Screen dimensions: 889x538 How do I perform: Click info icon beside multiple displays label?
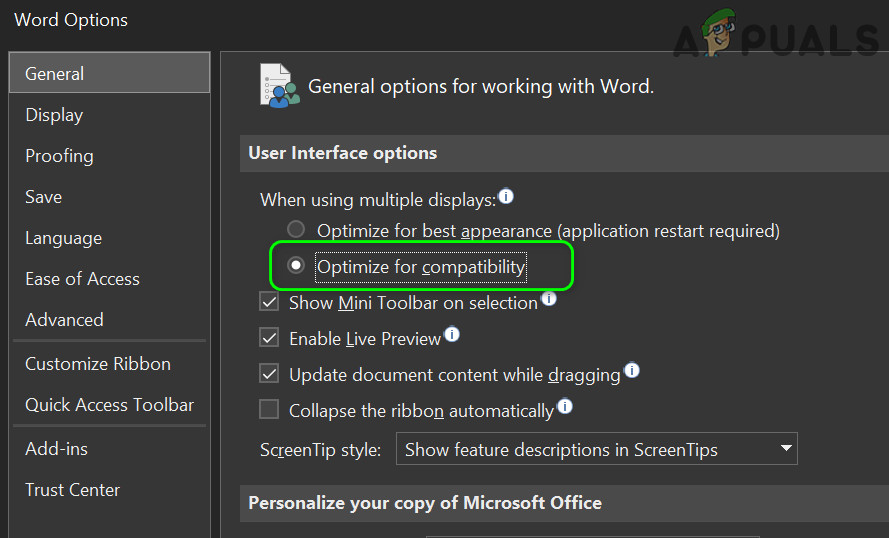coord(506,197)
